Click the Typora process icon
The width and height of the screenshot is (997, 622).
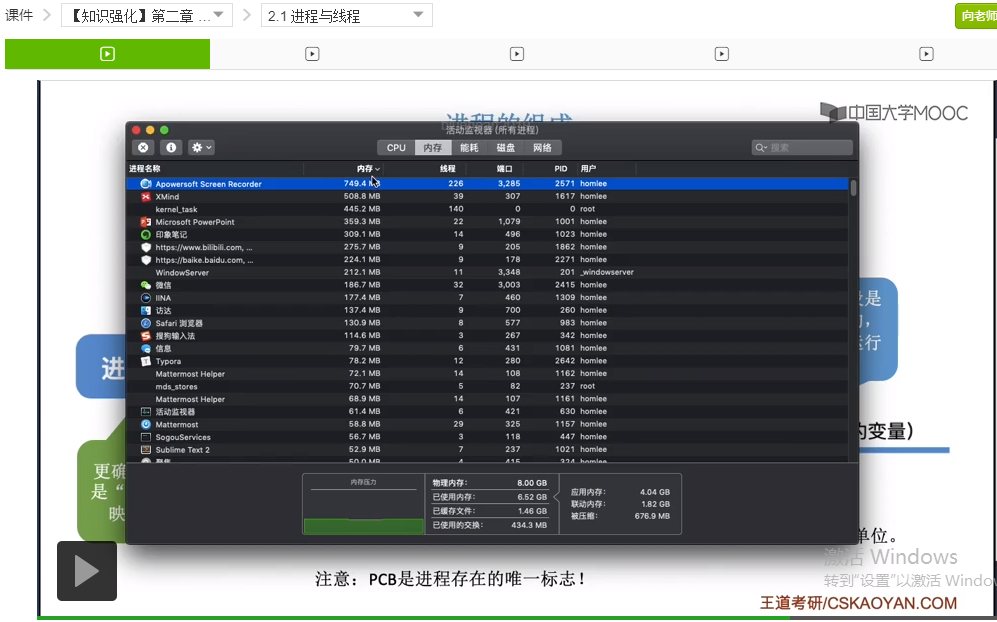[146, 361]
